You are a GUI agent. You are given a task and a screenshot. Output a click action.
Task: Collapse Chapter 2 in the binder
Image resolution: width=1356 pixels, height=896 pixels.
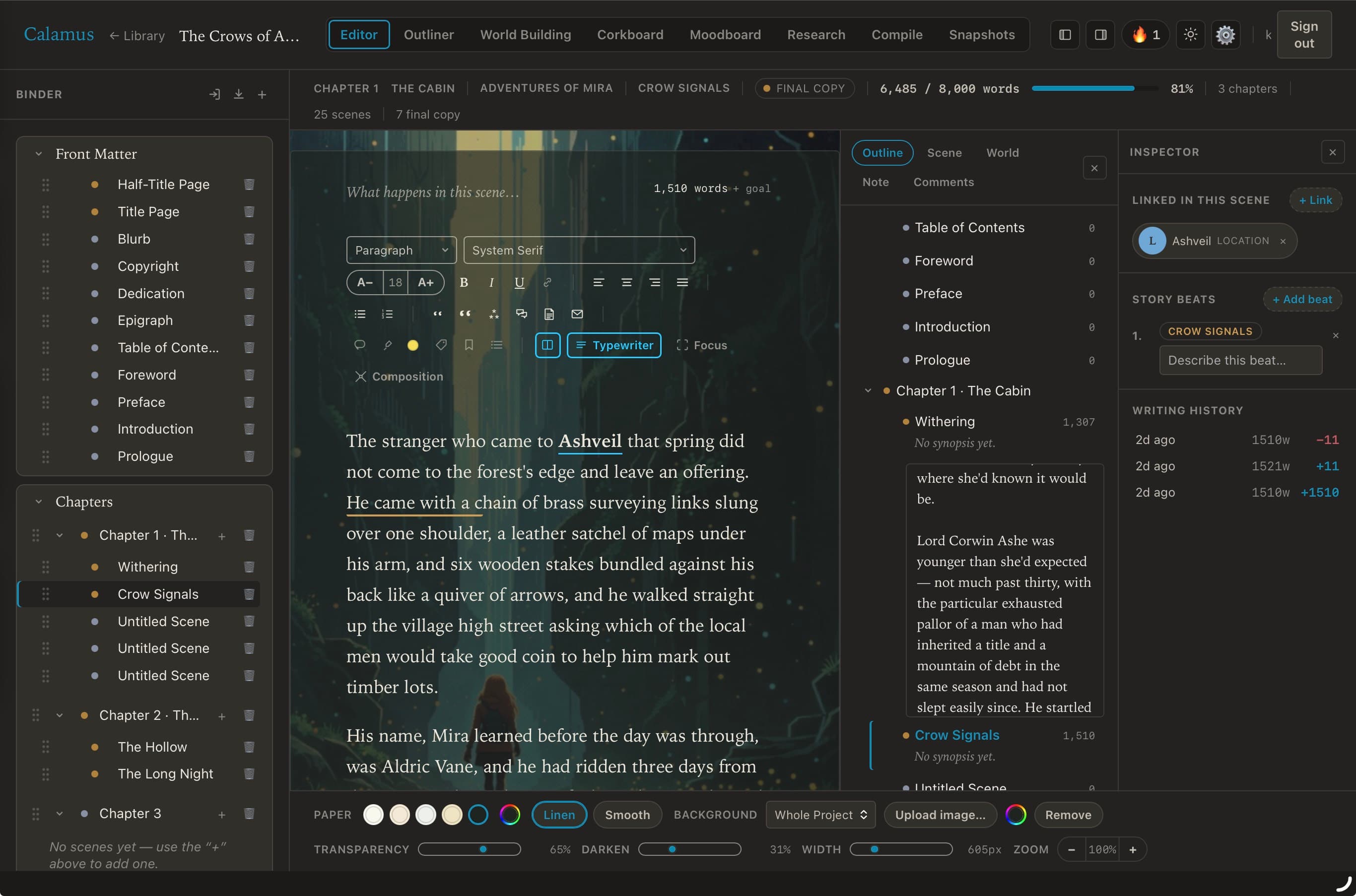click(x=60, y=715)
